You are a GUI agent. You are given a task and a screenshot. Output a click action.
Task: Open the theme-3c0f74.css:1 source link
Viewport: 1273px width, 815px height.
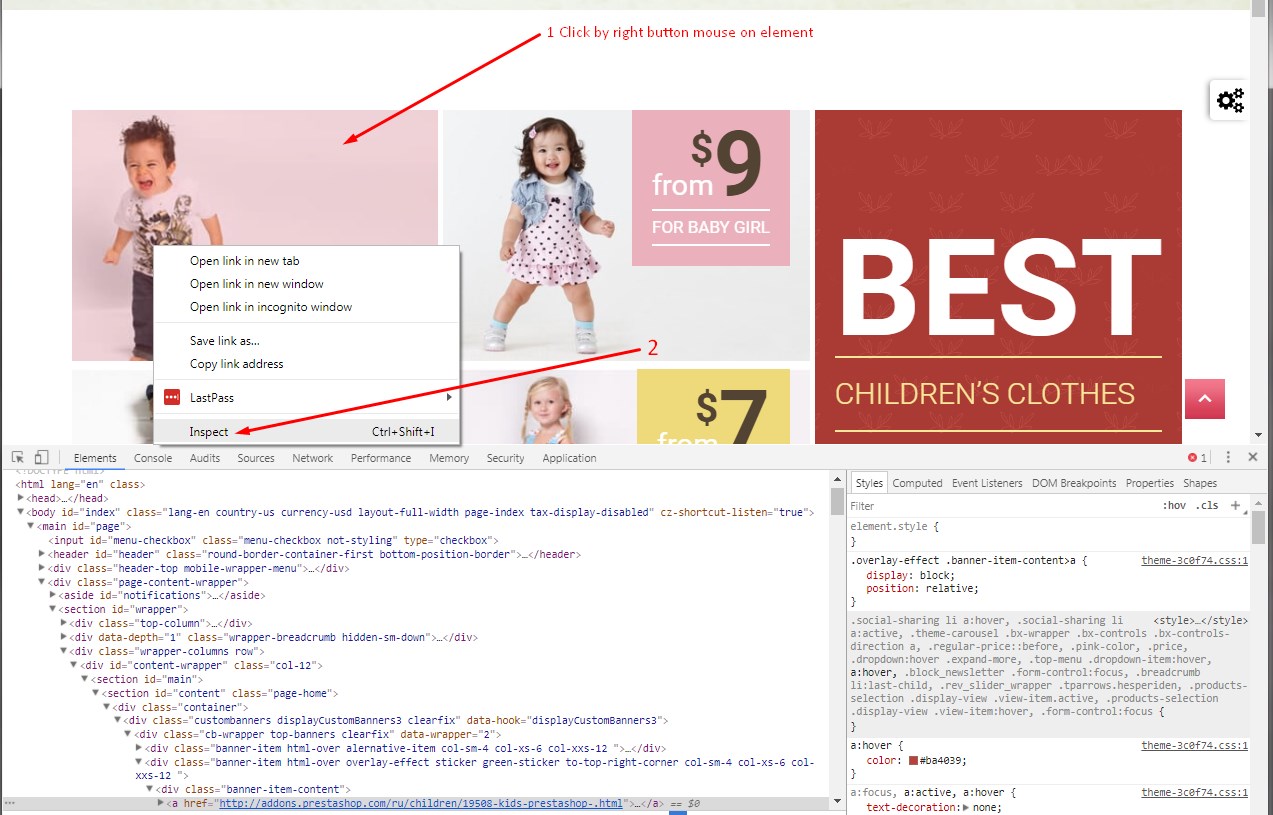(x=1194, y=561)
